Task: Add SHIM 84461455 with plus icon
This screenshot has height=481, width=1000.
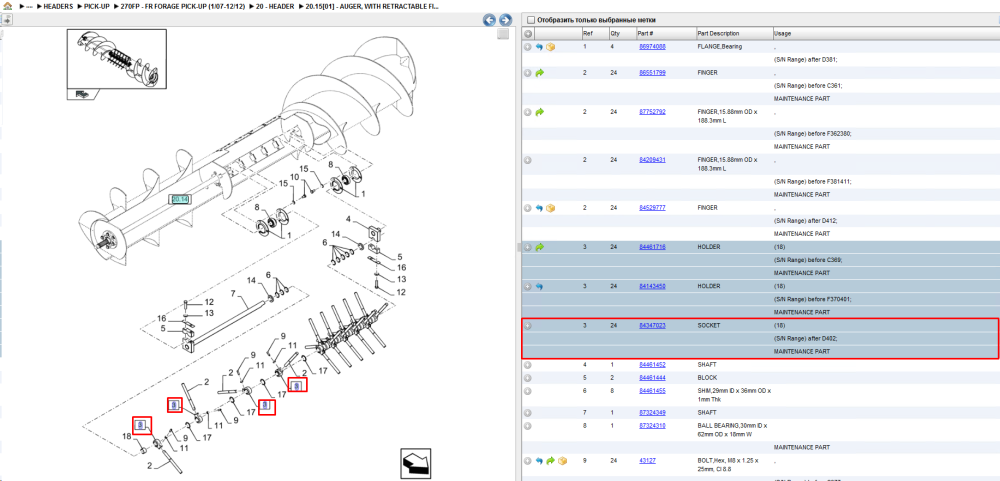Action: 527,390
